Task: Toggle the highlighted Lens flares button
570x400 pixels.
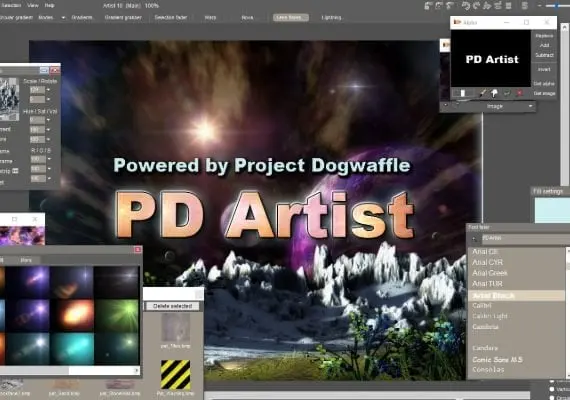Action: tap(291, 17)
